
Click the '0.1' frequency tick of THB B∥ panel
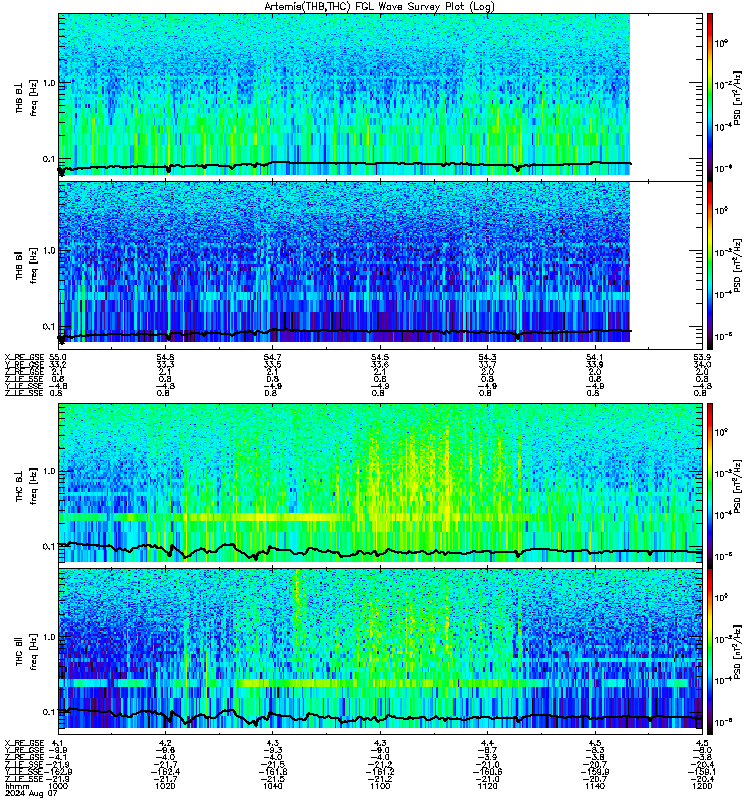(48, 327)
